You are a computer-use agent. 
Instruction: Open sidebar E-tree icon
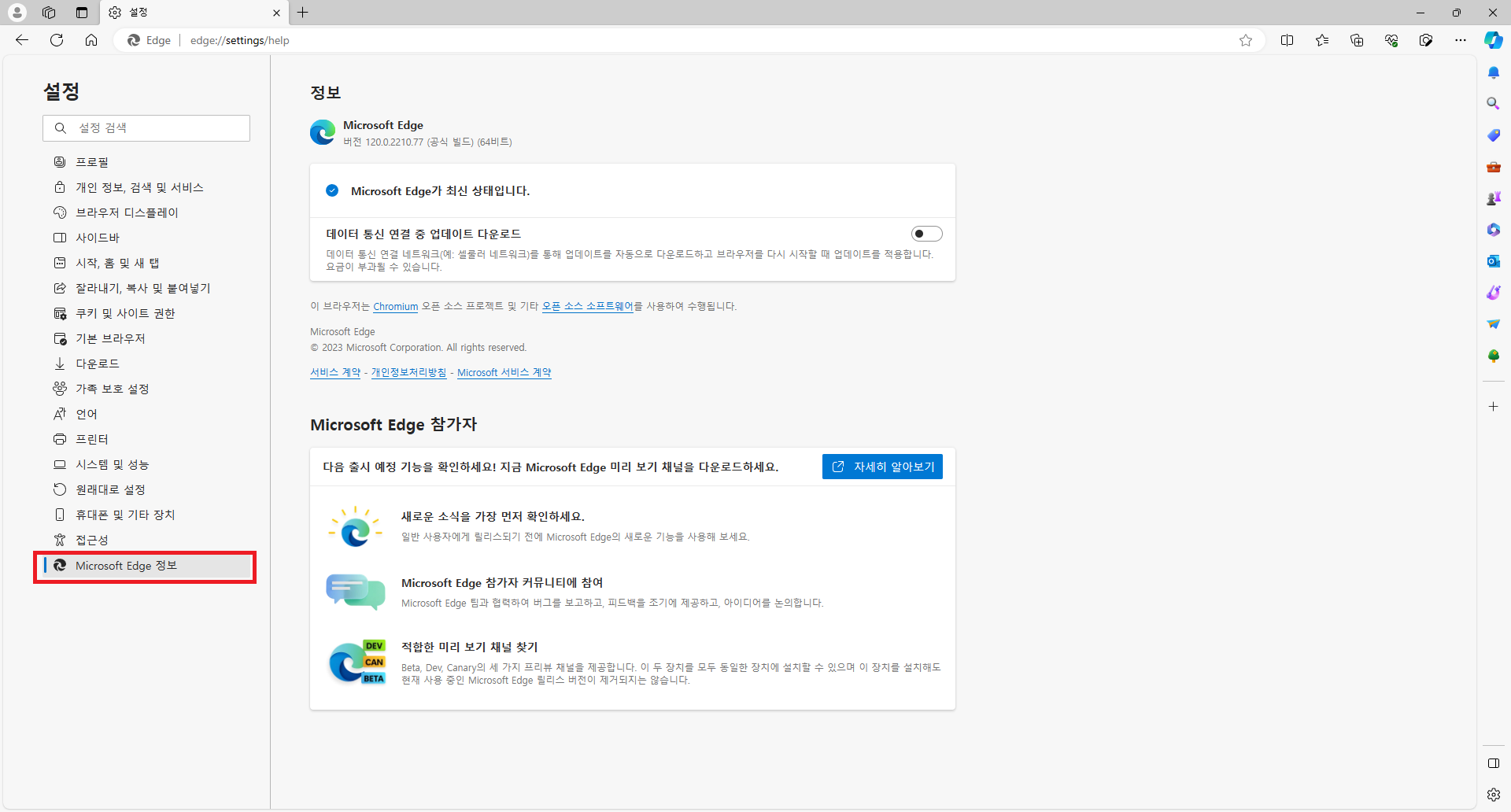pos(1494,356)
